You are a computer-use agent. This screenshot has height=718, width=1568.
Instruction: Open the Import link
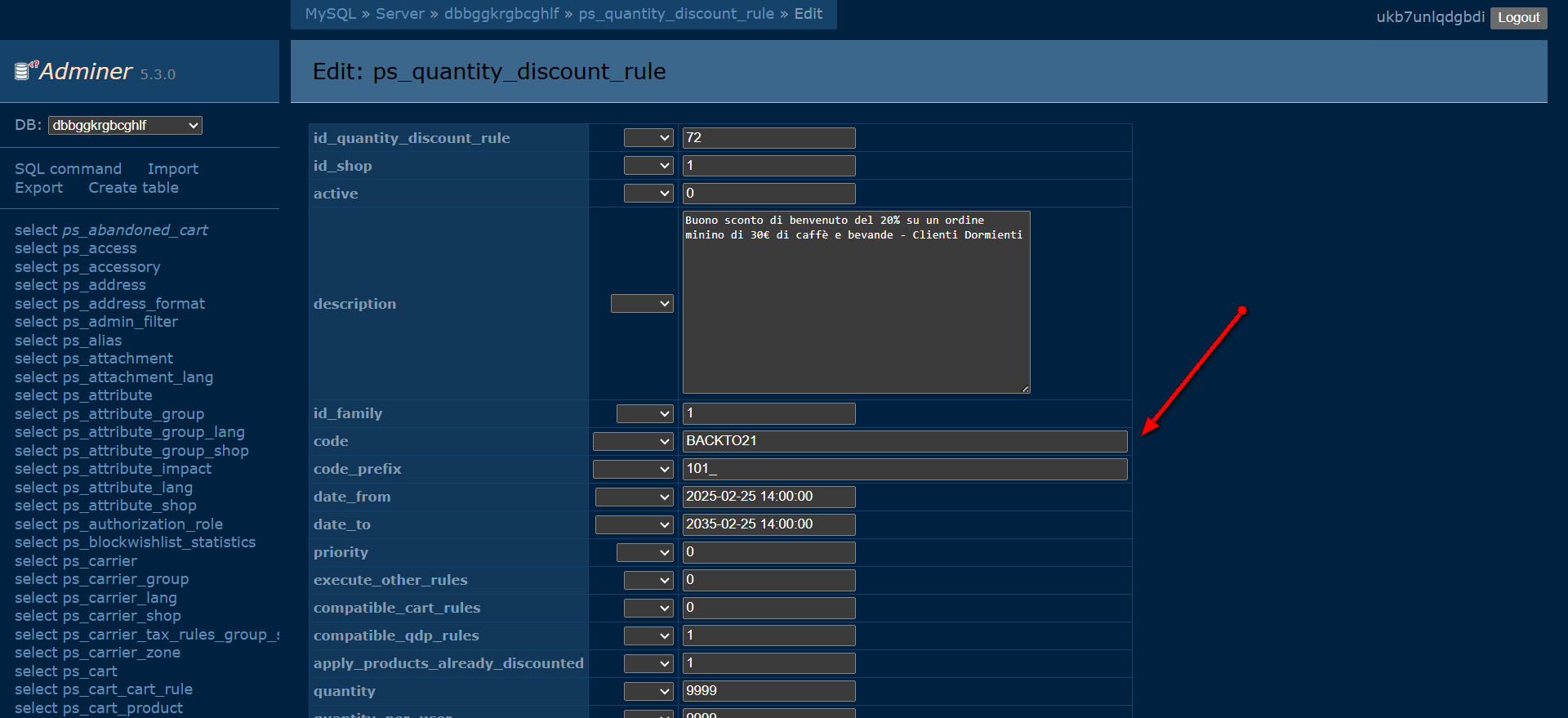172,169
